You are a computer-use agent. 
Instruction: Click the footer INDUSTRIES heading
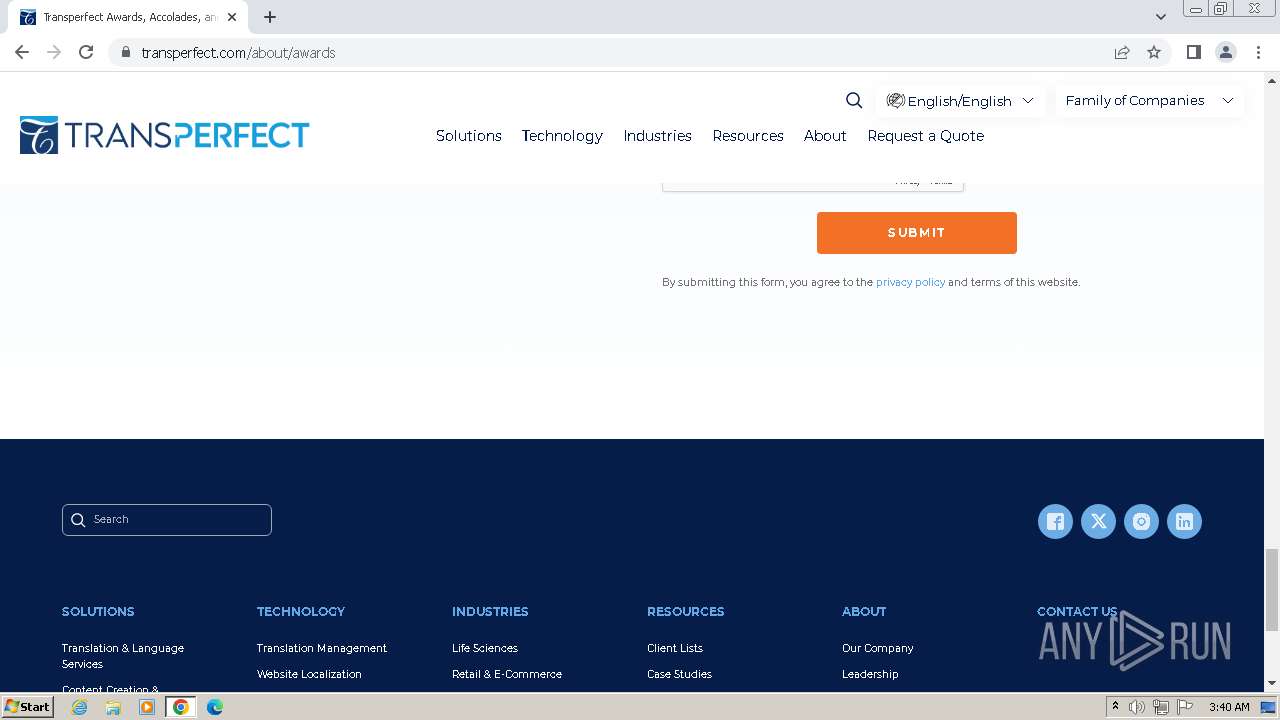coord(490,611)
